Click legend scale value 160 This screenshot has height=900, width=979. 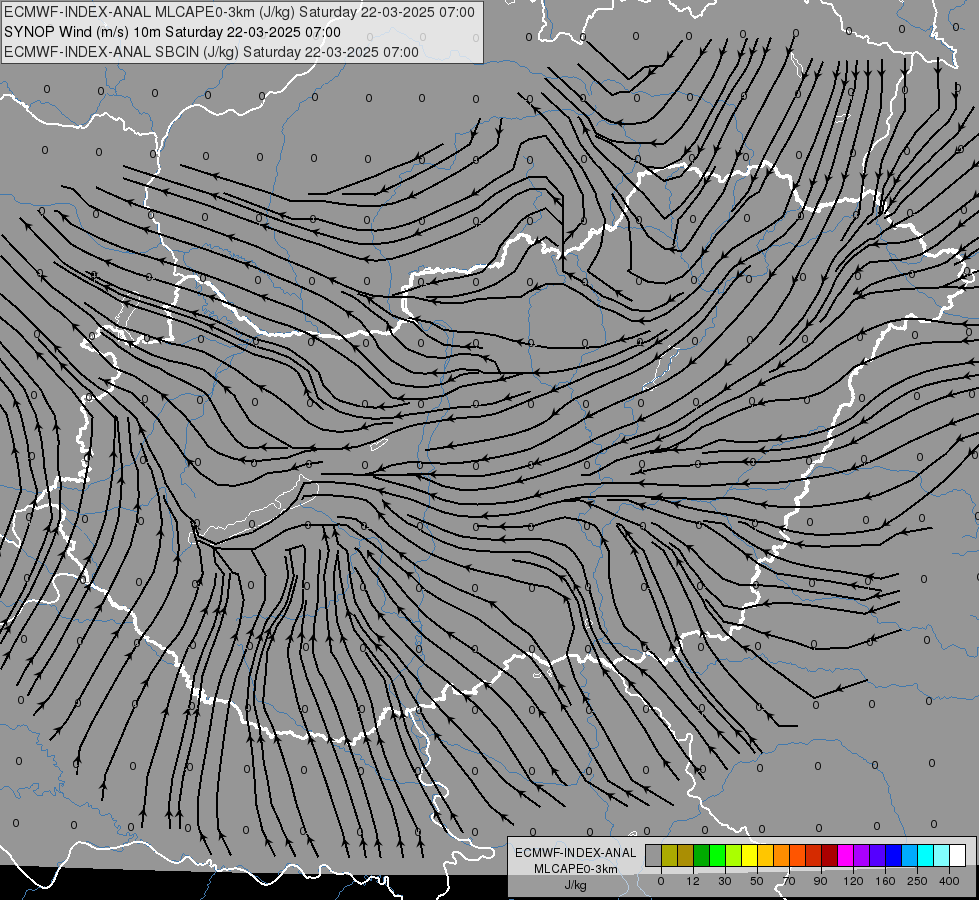885,881
